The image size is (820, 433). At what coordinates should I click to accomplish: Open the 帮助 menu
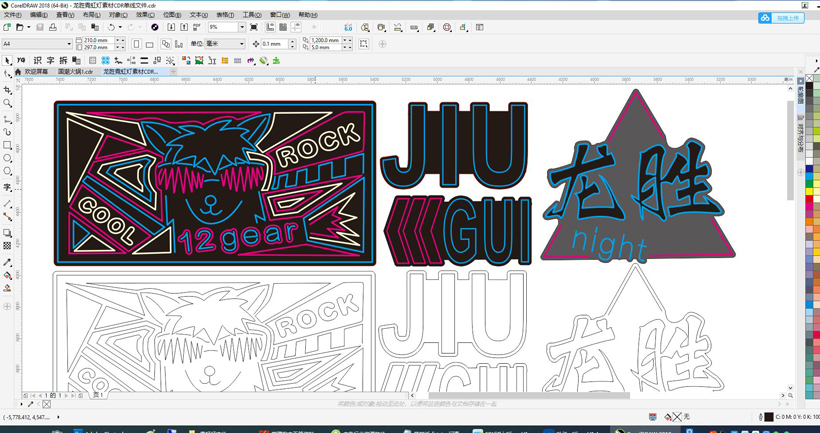pos(308,15)
